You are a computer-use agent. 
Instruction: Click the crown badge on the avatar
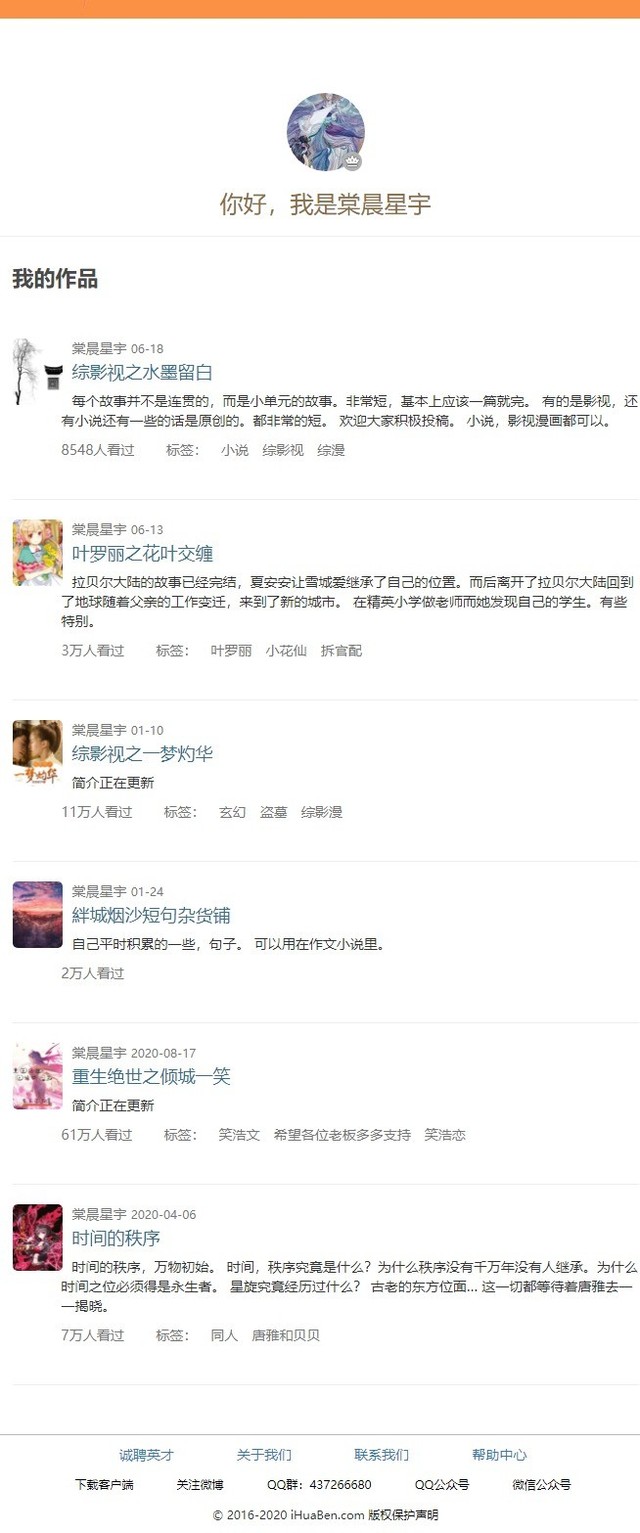click(353, 162)
